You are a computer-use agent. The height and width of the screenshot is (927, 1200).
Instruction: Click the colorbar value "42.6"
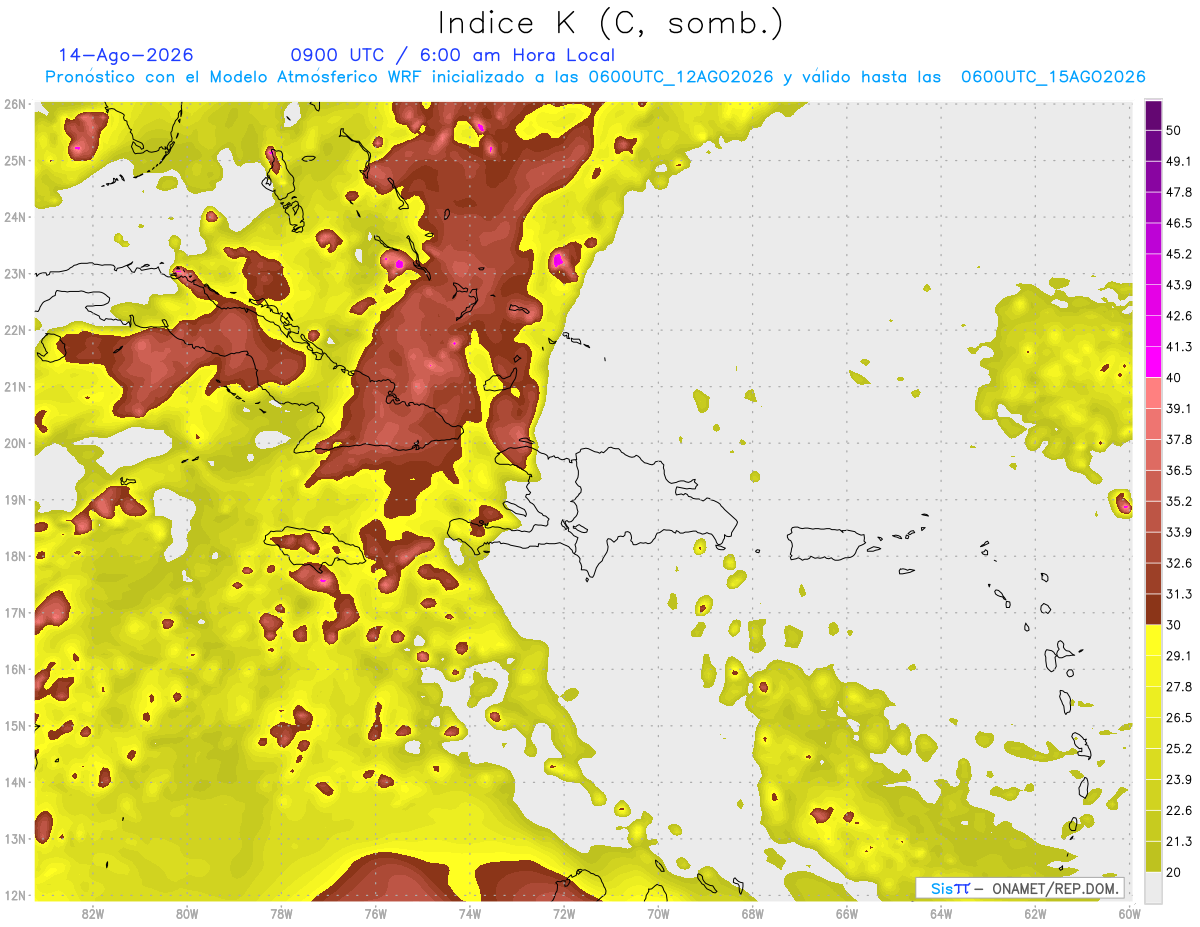pos(1178,316)
